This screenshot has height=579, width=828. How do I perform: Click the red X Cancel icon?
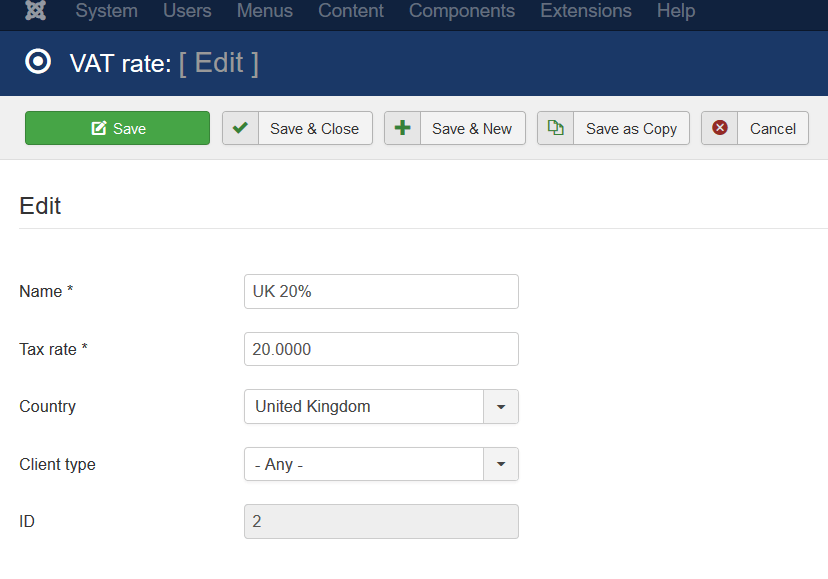(x=720, y=127)
